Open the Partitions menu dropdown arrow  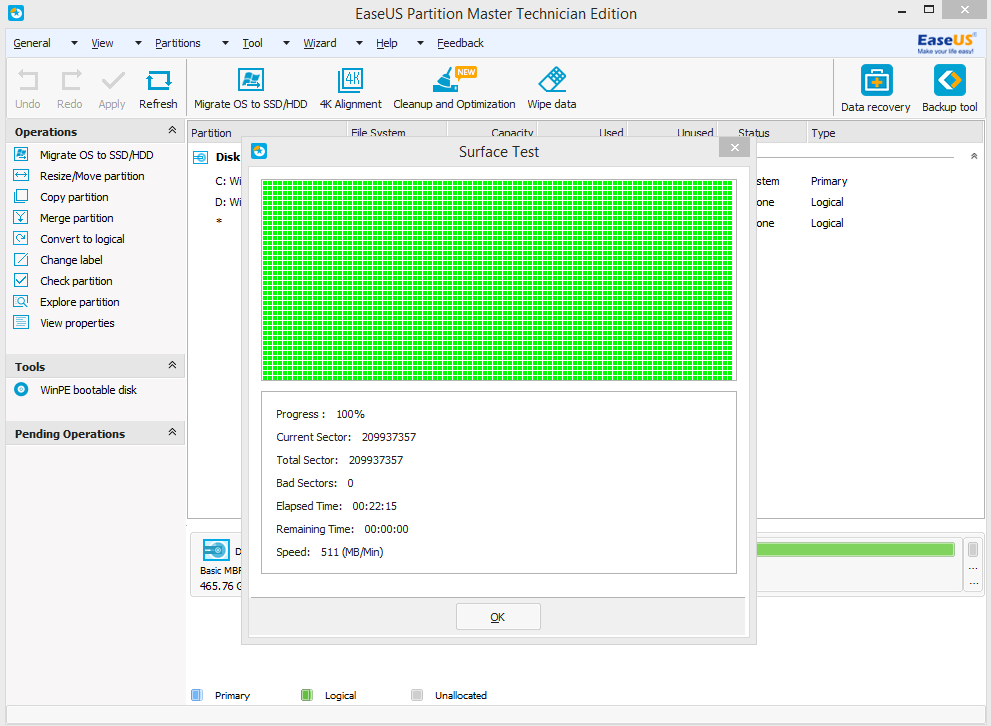[x=225, y=43]
